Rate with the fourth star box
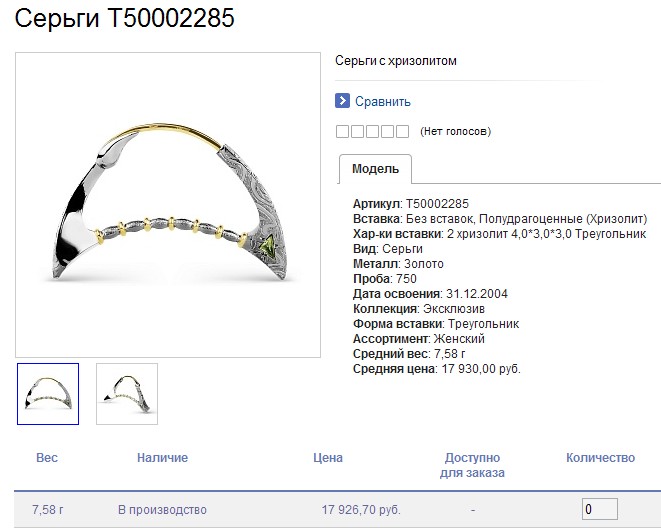 pos(387,131)
